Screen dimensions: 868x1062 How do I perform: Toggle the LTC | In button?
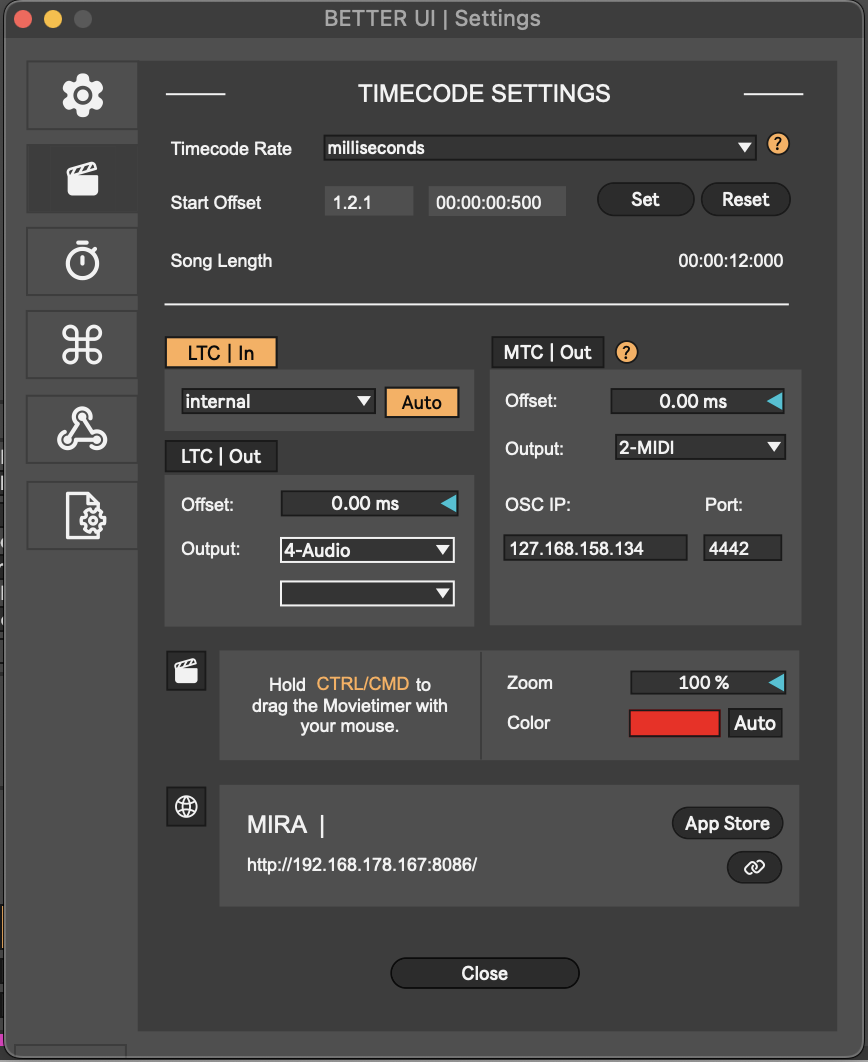pos(221,353)
